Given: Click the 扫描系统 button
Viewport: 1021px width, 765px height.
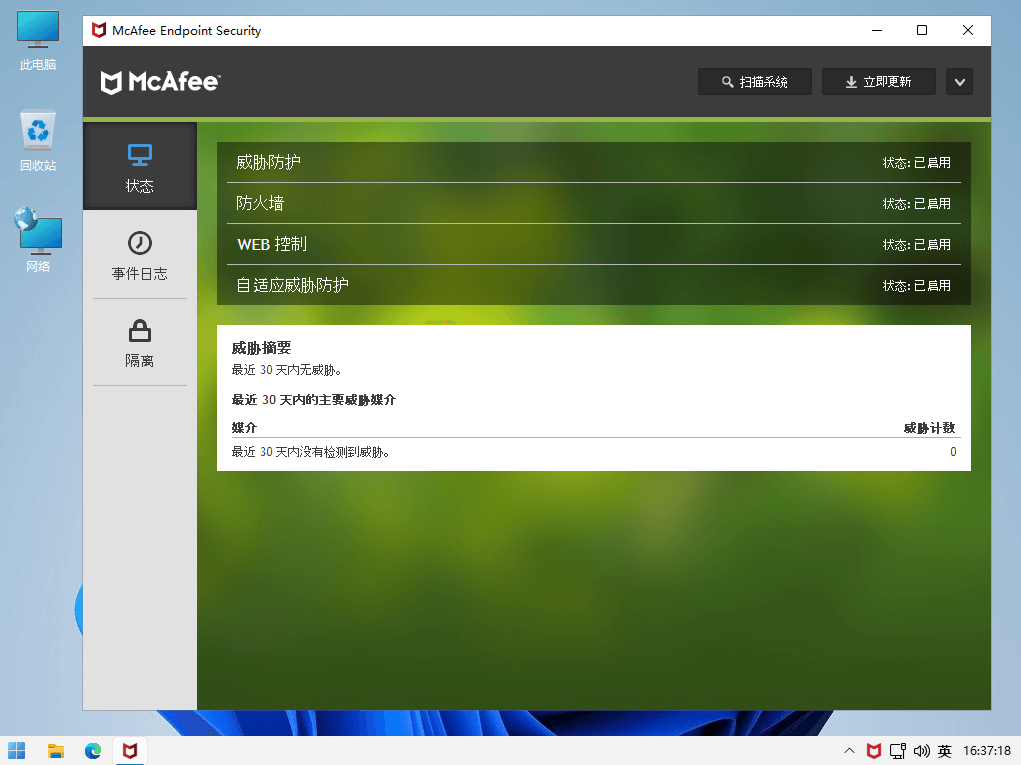Looking at the screenshot, I should coord(755,82).
